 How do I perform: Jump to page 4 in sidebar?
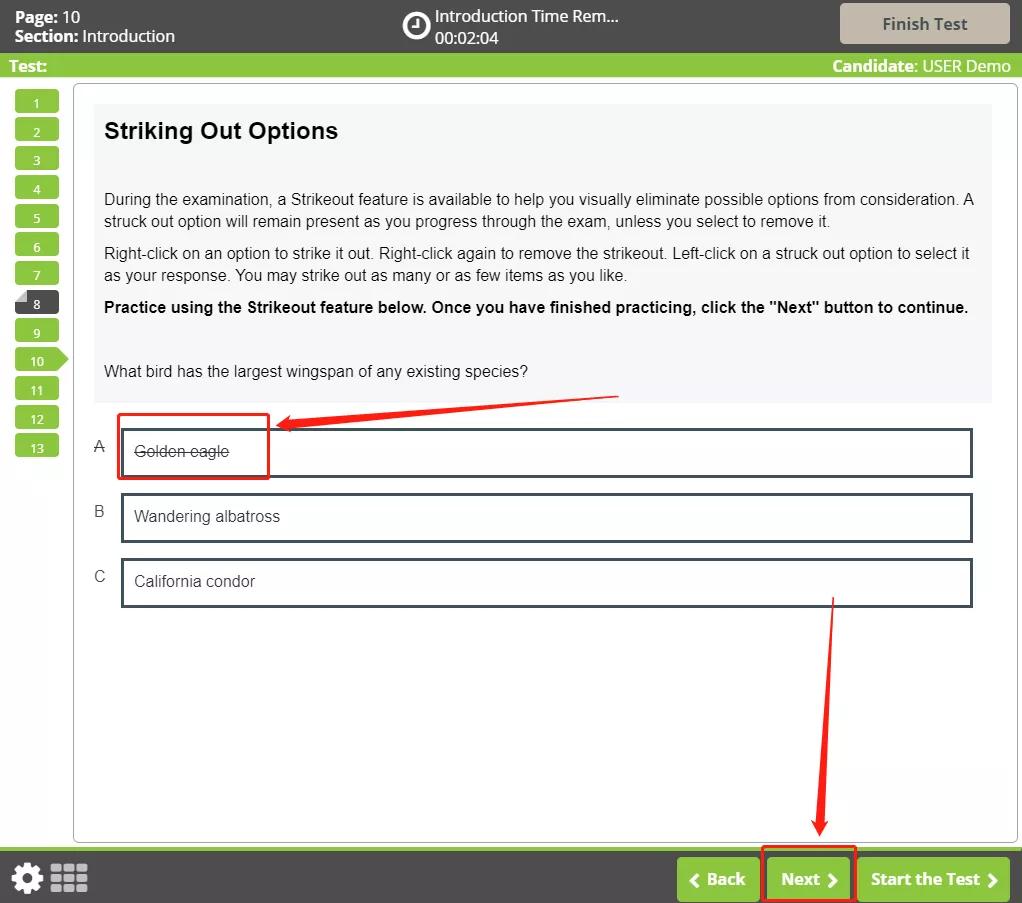36,188
